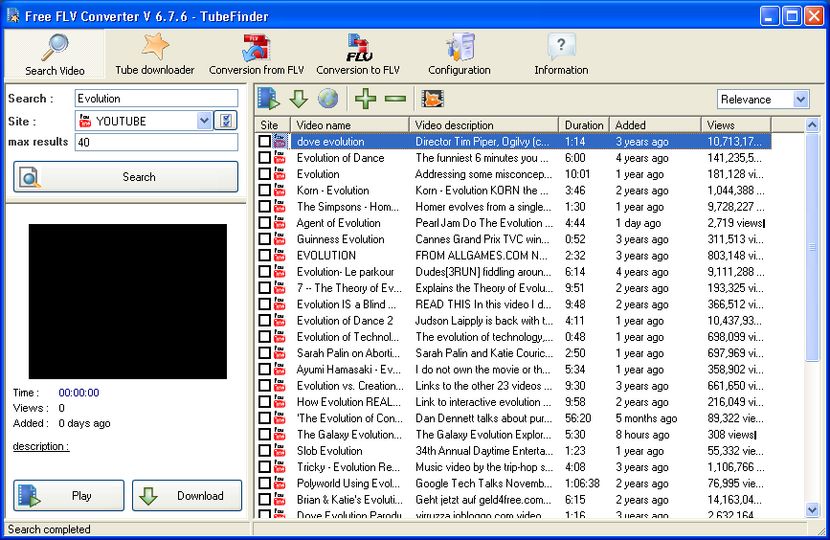Viewport: 830px width, 540px height.
Task: Click the vertical scrollbar thumb
Action: [x=812, y=247]
